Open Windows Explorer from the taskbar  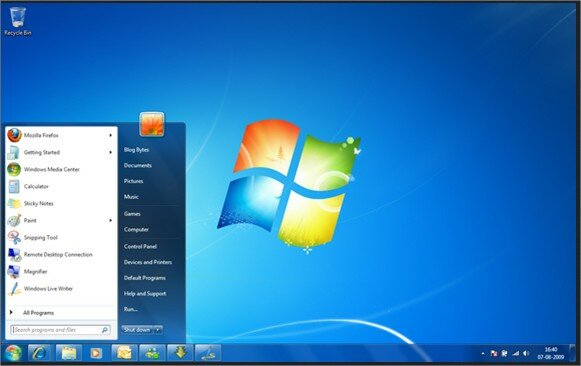pos(69,353)
